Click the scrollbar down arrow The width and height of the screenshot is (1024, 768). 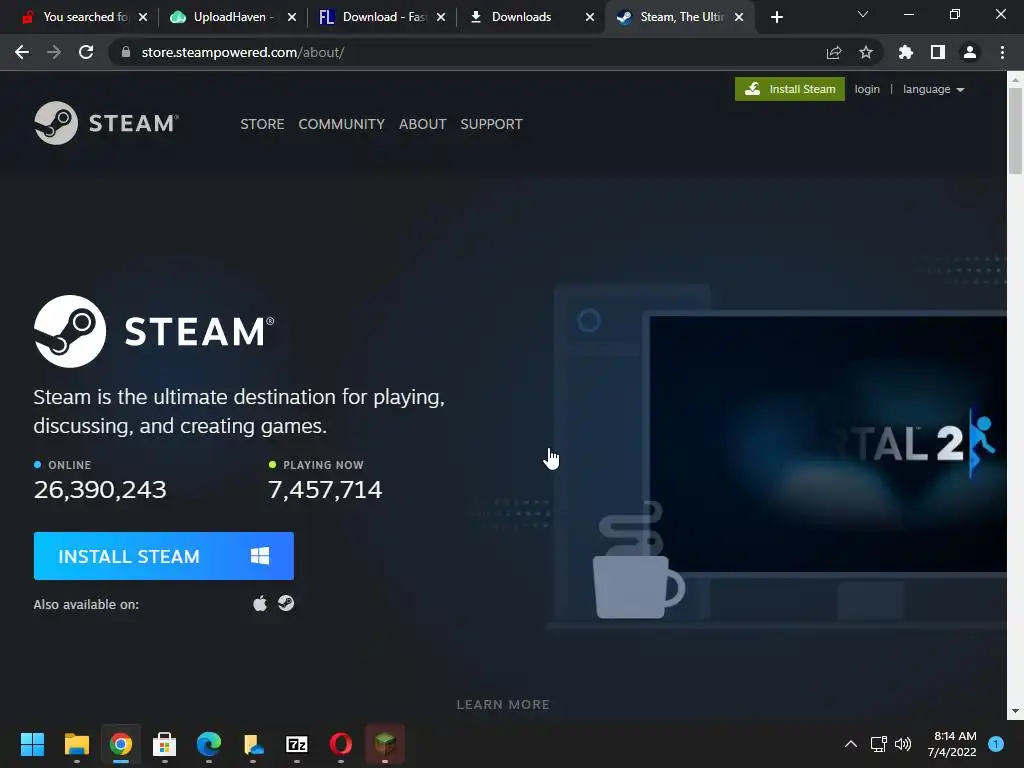coord(1015,711)
